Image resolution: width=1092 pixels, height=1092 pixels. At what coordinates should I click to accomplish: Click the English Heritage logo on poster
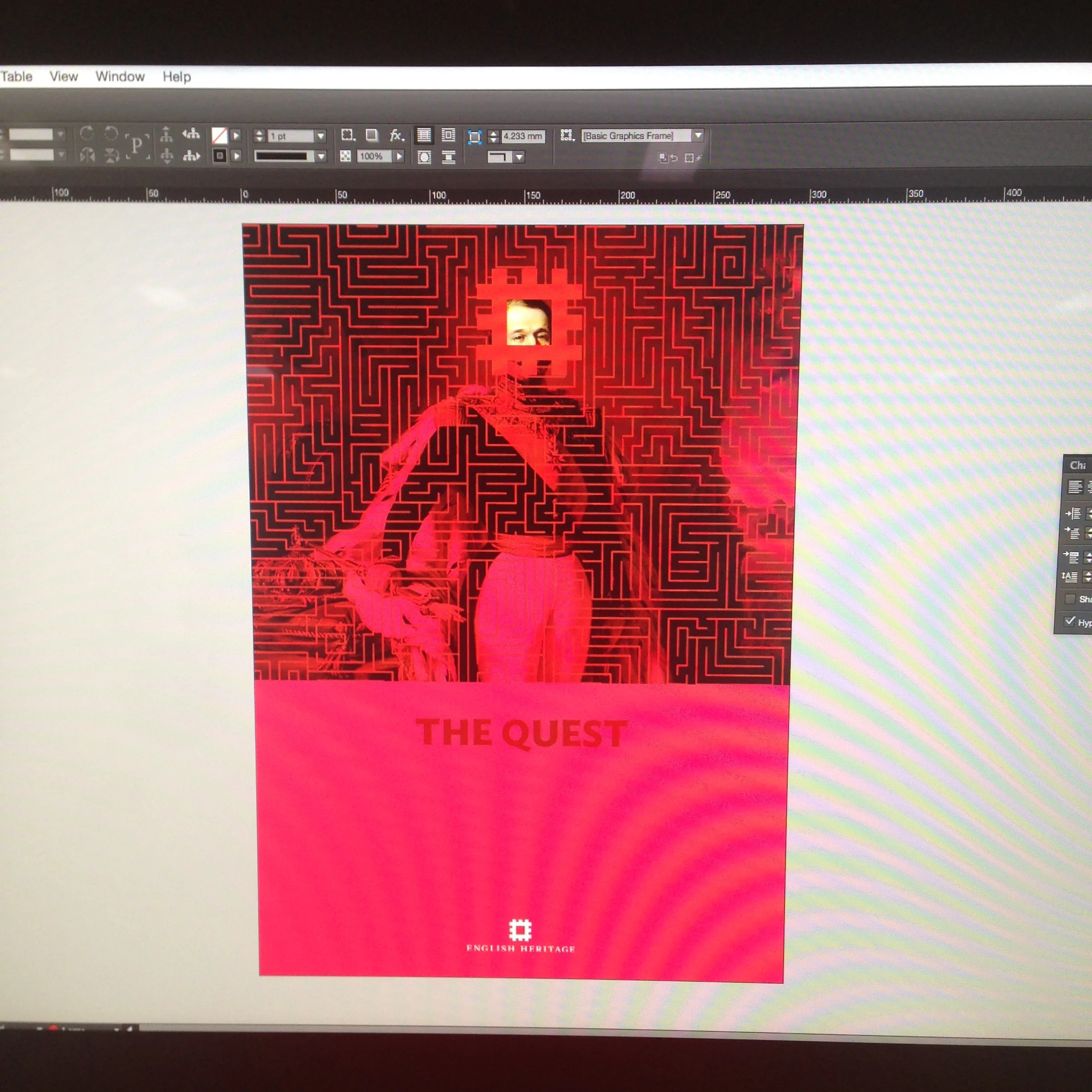tap(521, 937)
